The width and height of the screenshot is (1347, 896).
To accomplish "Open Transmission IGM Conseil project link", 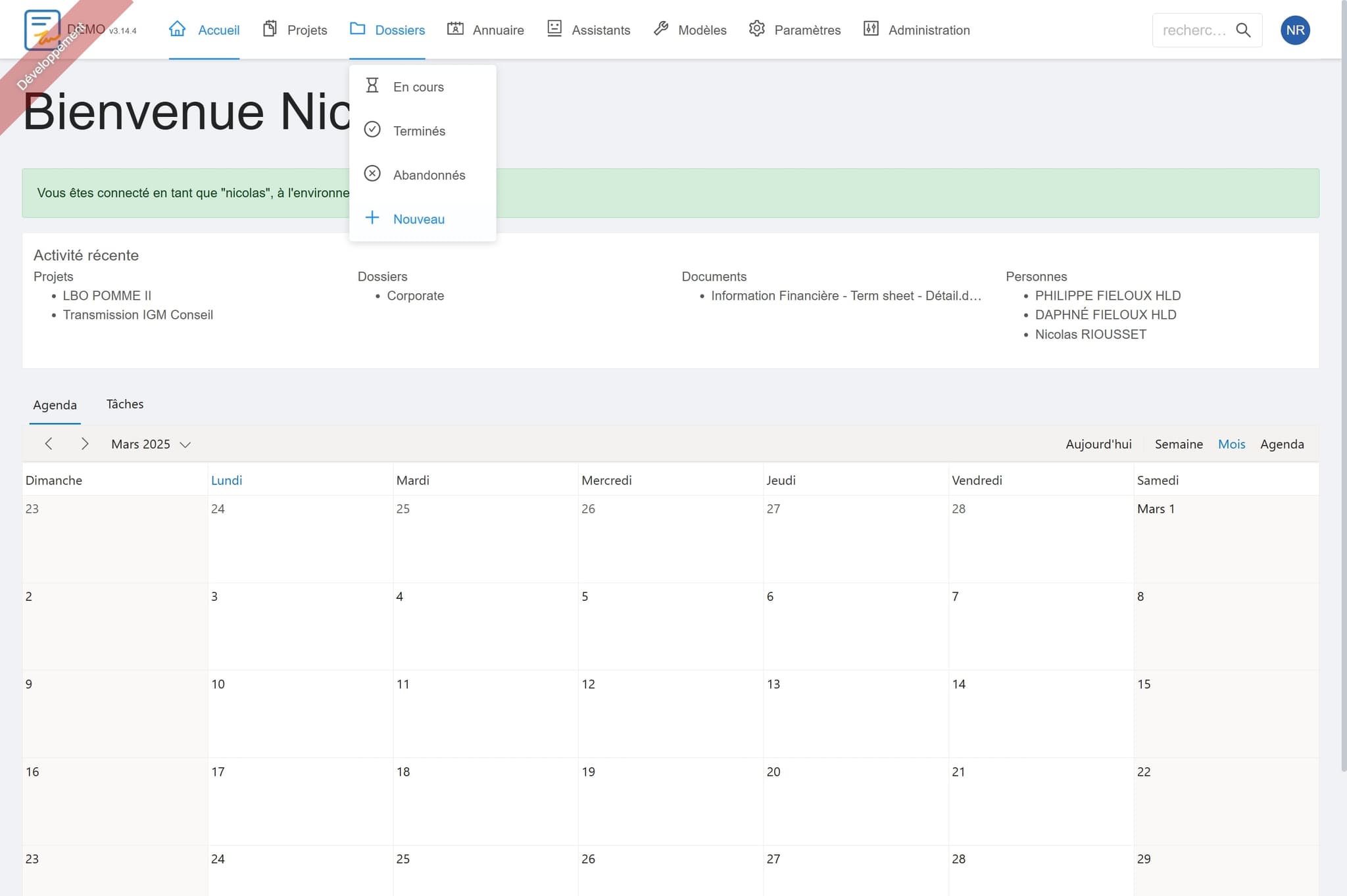I will tap(137, 315).
